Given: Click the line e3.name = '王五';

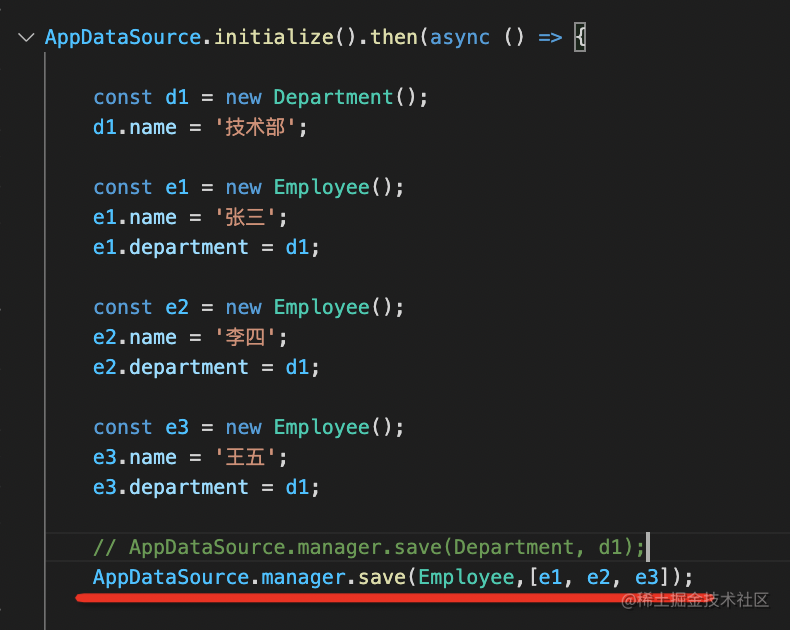Looking at the screenshot, I should pos(190,457).
